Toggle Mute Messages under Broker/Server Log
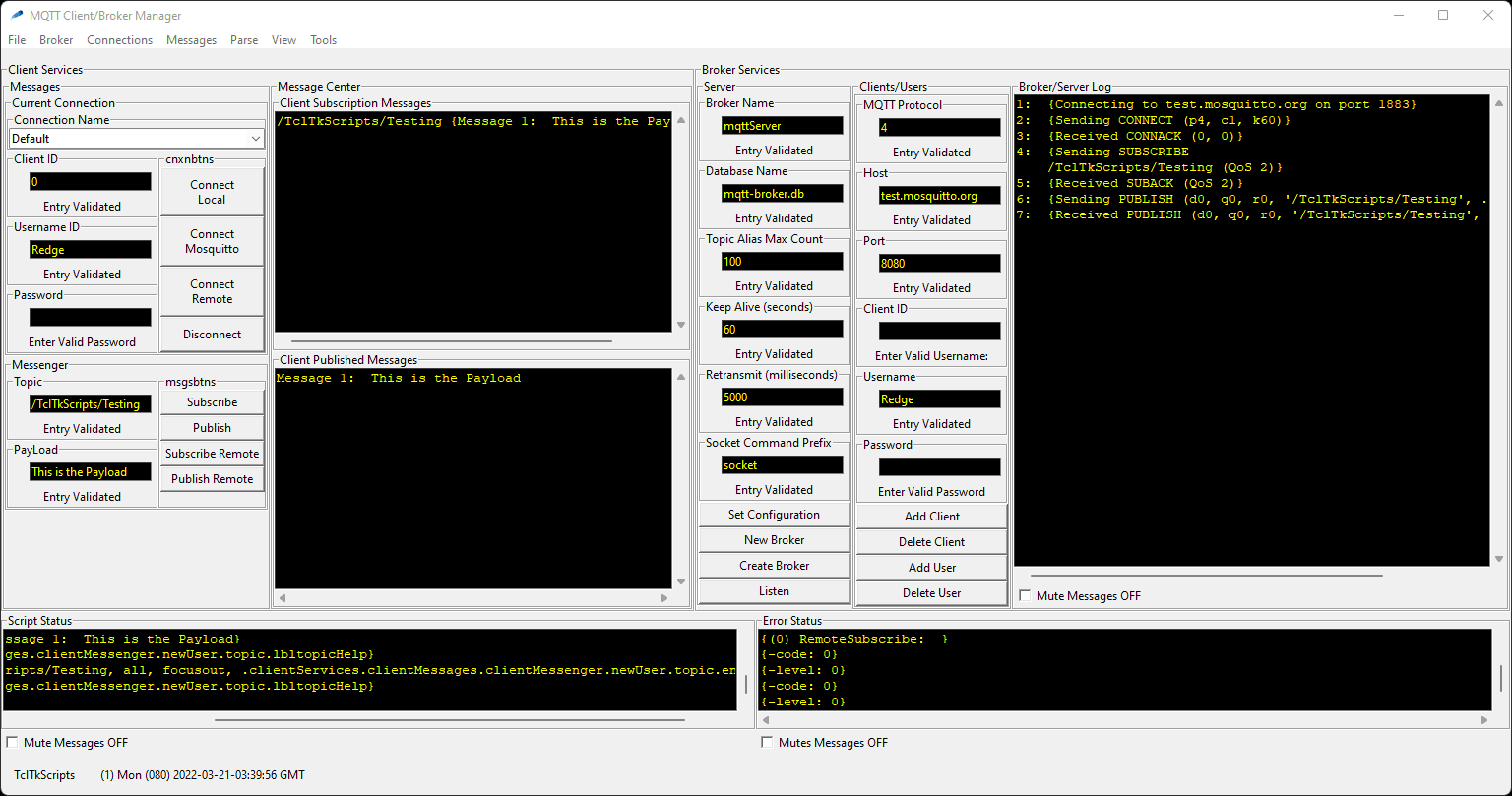This screenshot has width=1512, height=796. [1024, 595]
